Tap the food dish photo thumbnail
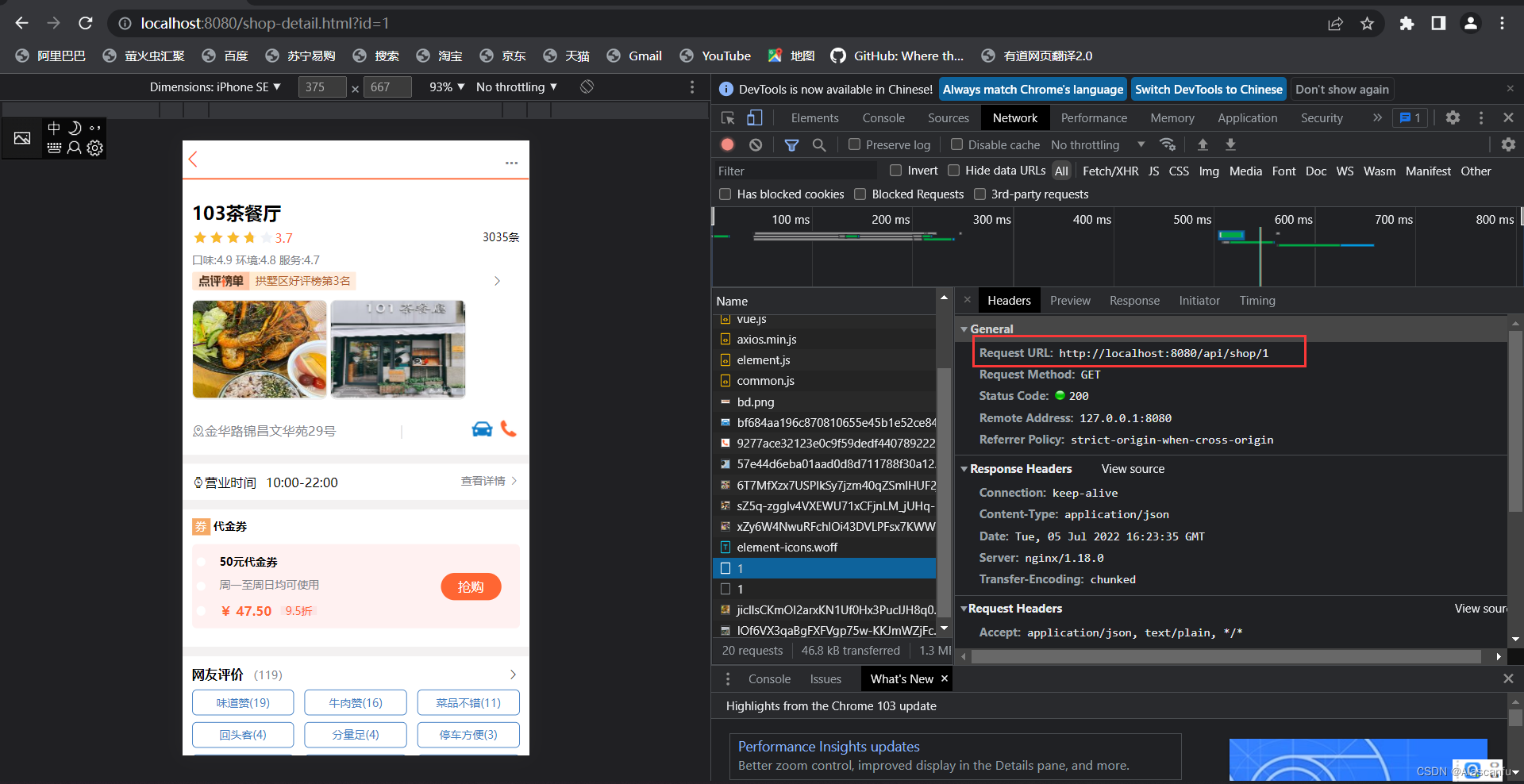The width and height of the screenshot is (1524, 784). (x=260, y=349)
